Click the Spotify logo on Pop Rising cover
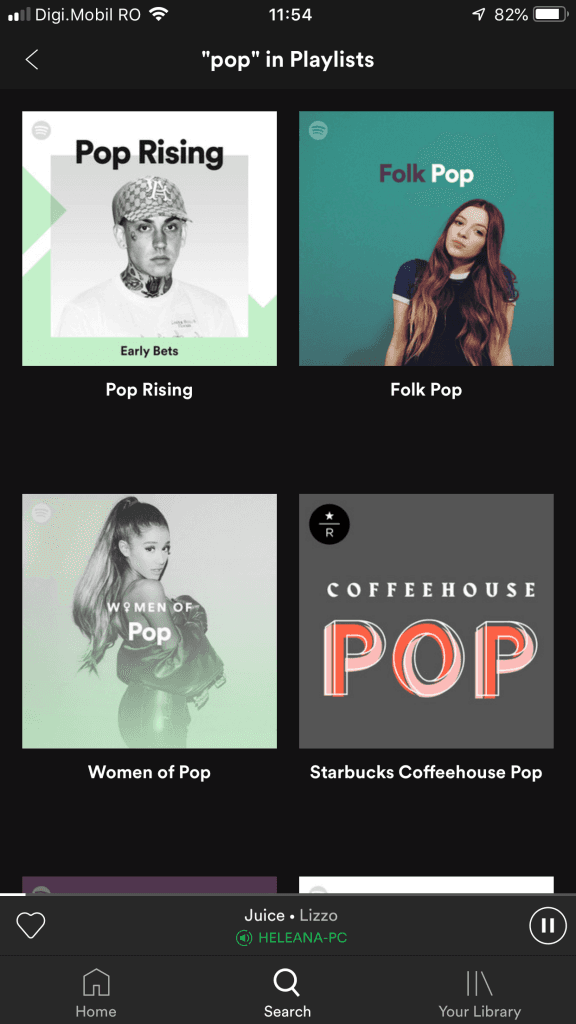 (40, 132)
